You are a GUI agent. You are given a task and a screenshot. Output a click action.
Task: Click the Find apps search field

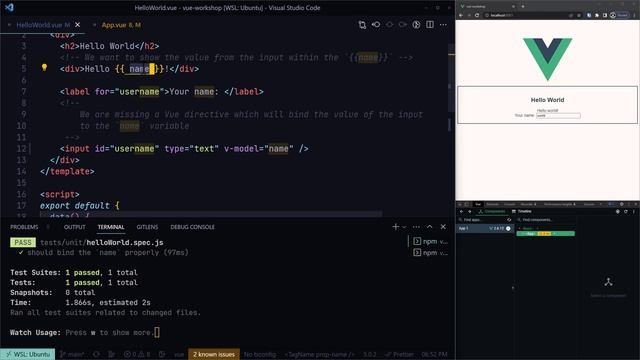click(482, 220)
